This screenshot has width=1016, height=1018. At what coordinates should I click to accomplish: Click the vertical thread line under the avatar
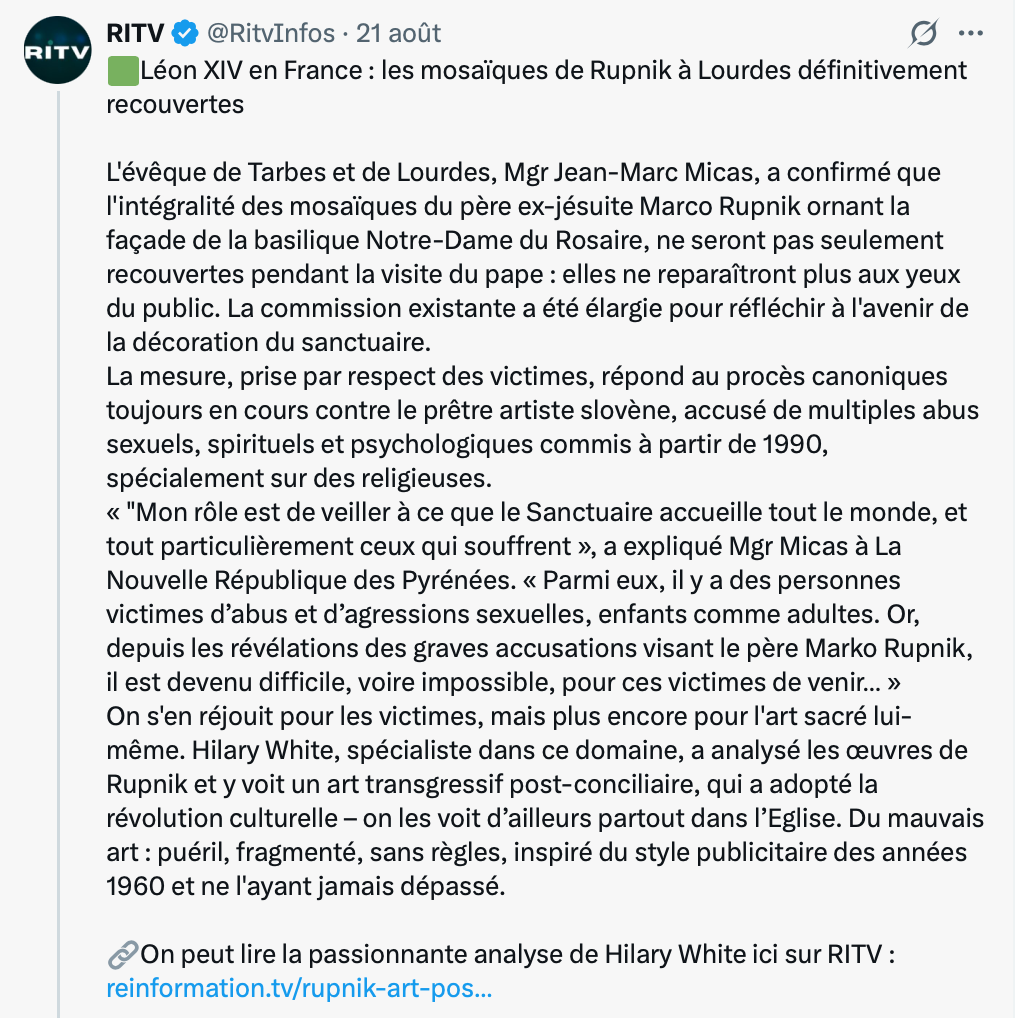click(x=58, y=554)
